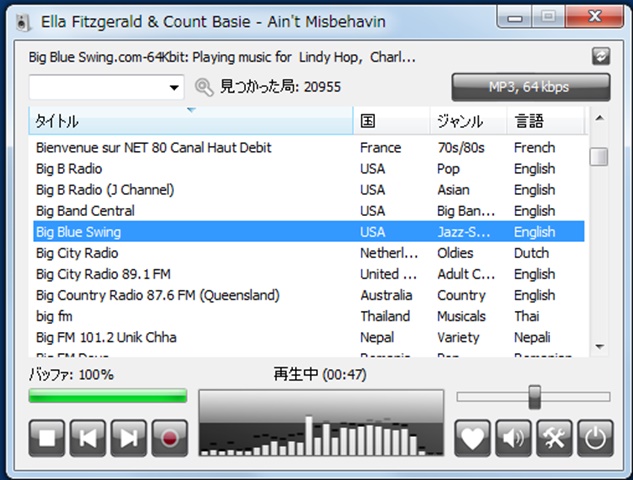Image resolution: width=633 pixels, height=480 pixels.
Task: Click the audio spectrum visualizer
Action: click(x=321, y=423)
